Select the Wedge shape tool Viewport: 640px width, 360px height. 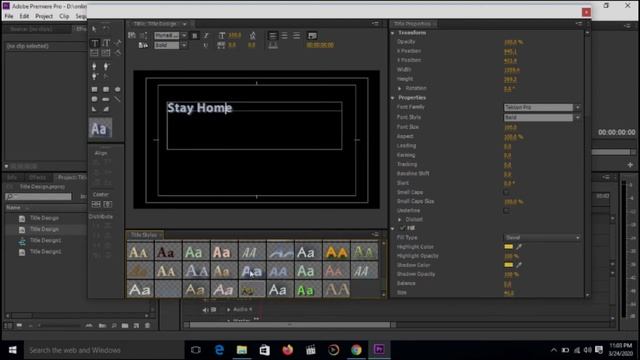94,109
